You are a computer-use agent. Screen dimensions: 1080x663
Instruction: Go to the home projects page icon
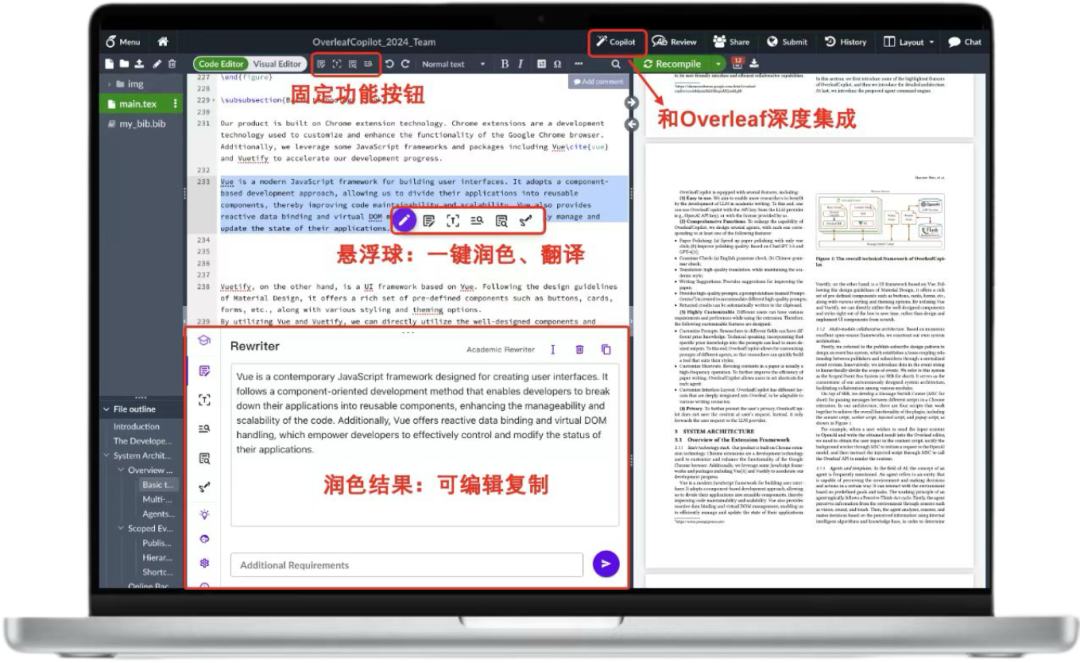[163, 41]
